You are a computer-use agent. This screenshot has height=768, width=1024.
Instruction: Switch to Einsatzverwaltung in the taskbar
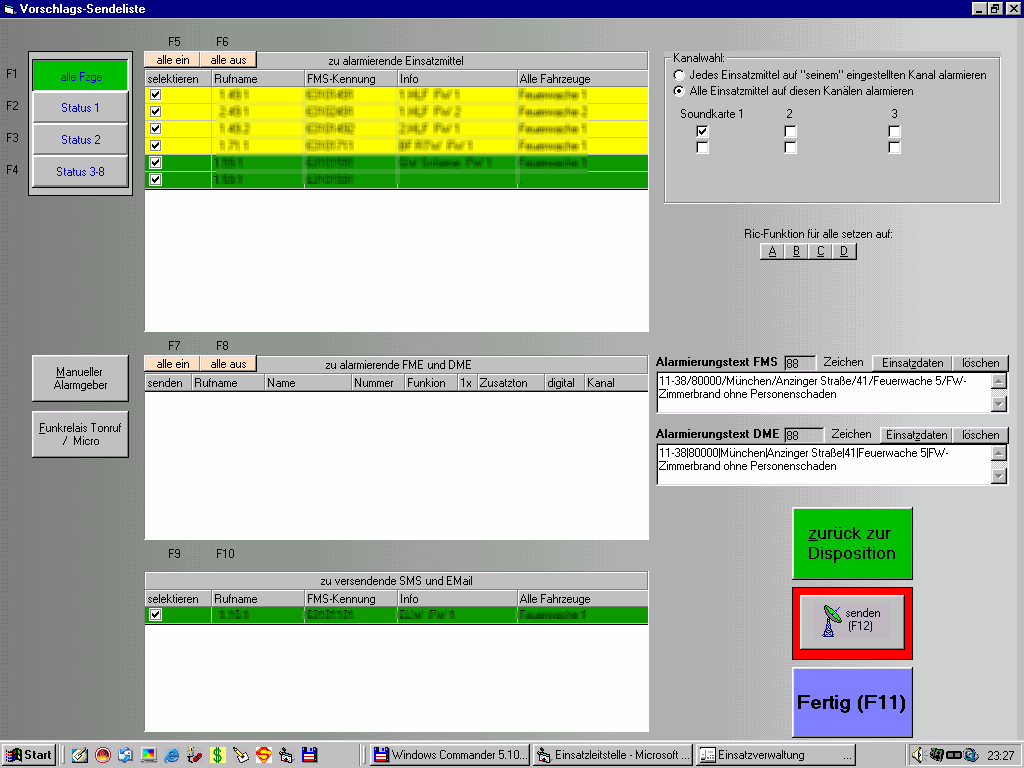point(776,755)
